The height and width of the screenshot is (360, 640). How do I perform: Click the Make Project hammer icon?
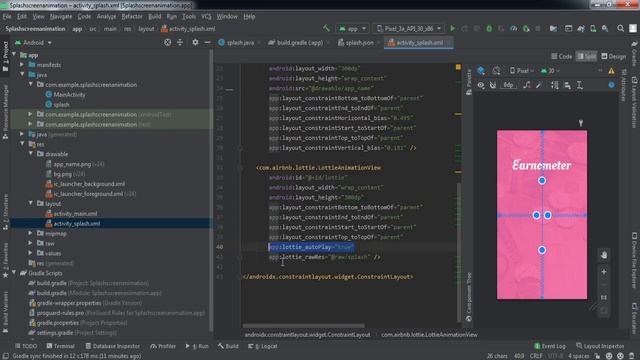326,29
